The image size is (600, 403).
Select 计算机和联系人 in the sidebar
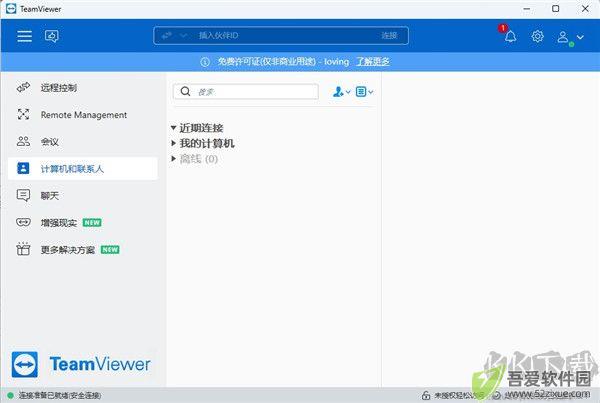(x=83, y=168)
